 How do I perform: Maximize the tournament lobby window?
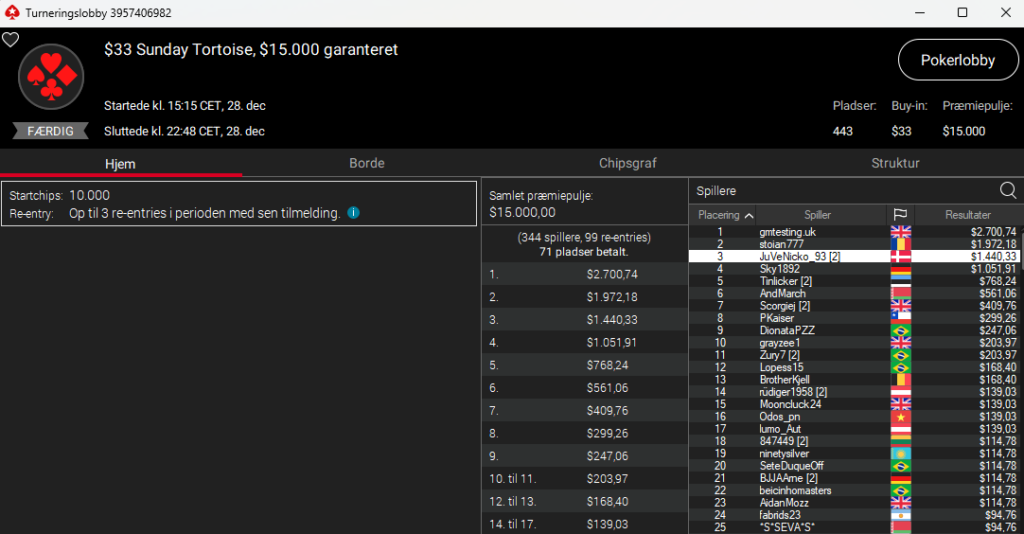click(962, 12)
